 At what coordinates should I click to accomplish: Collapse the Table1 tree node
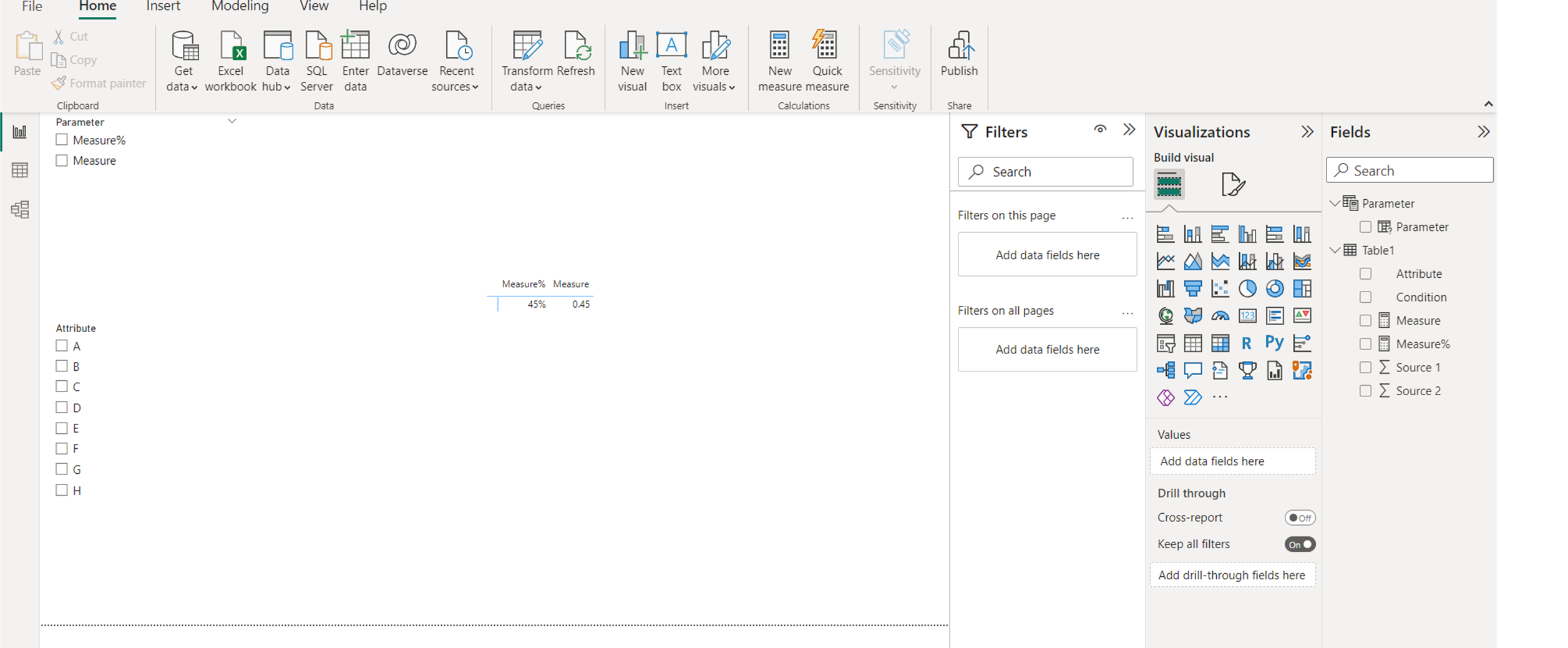click(x=1335, y=250)
